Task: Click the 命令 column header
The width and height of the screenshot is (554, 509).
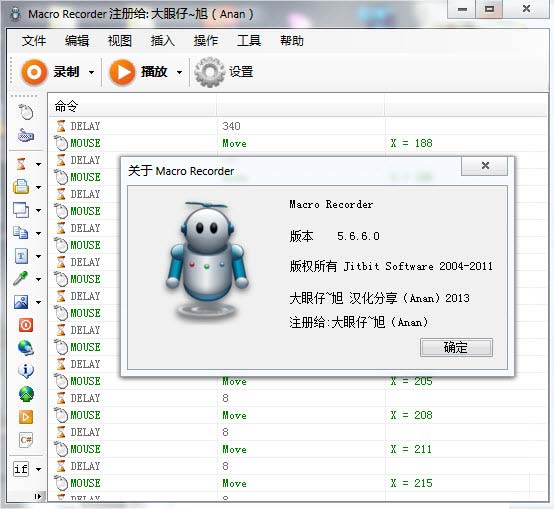Action: pos(132,106)
